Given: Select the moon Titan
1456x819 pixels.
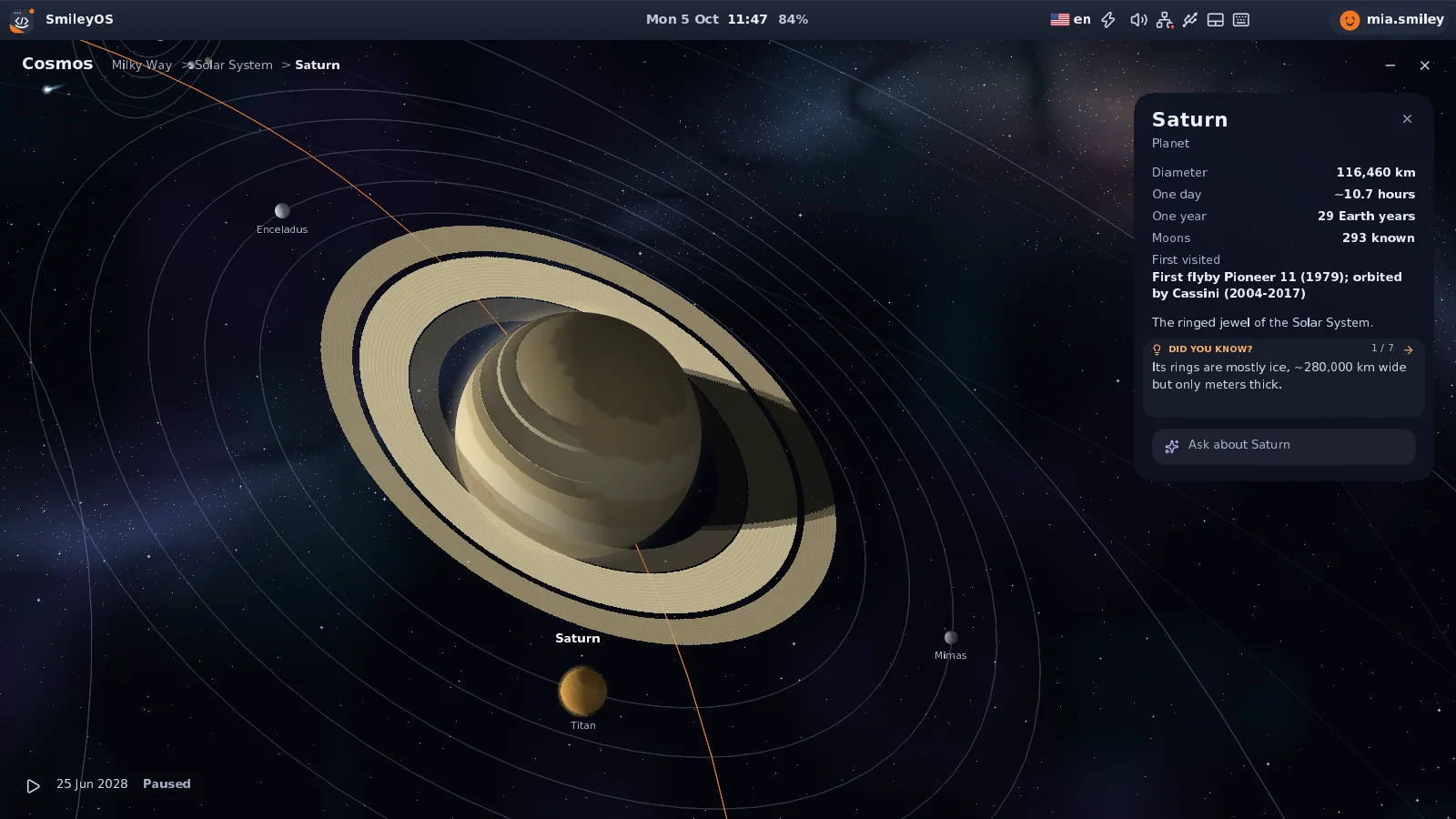Looking at the screenshot, I should click(582, 691).
